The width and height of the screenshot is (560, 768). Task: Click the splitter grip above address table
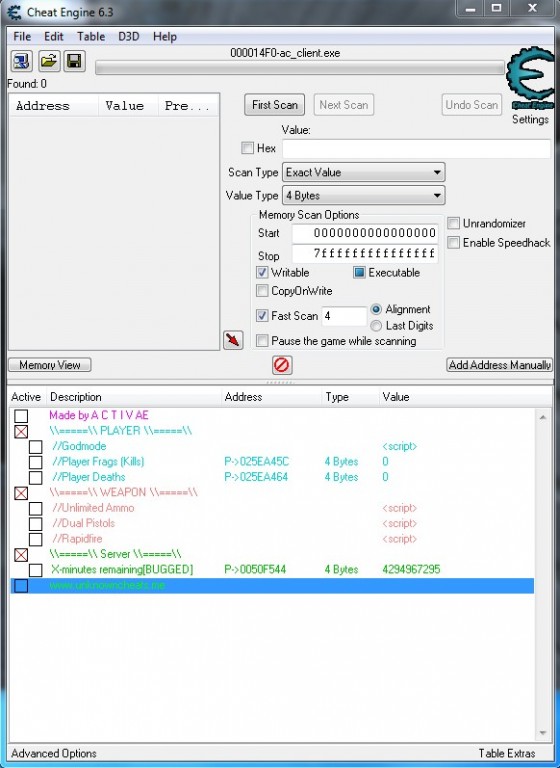[279, 383]
